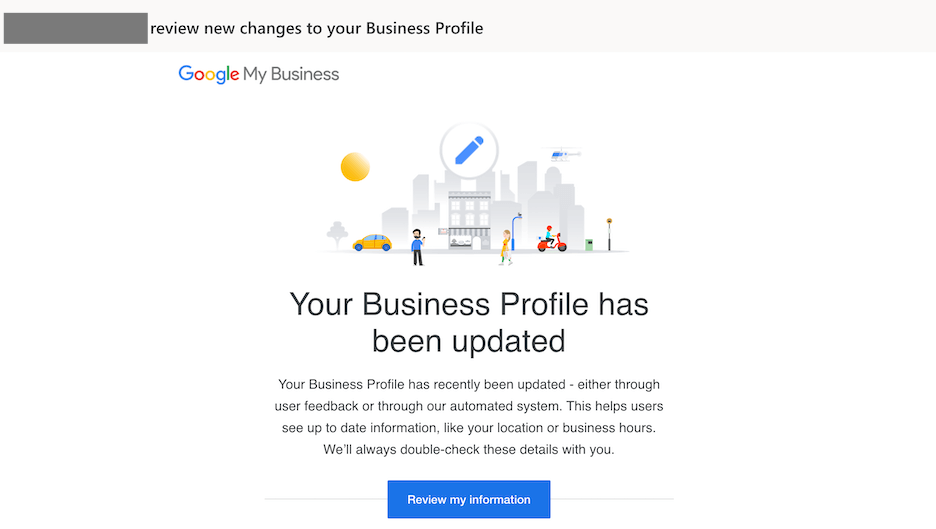Click the My Business text in logo
The image size is (936, 529).
click(291, 74)
